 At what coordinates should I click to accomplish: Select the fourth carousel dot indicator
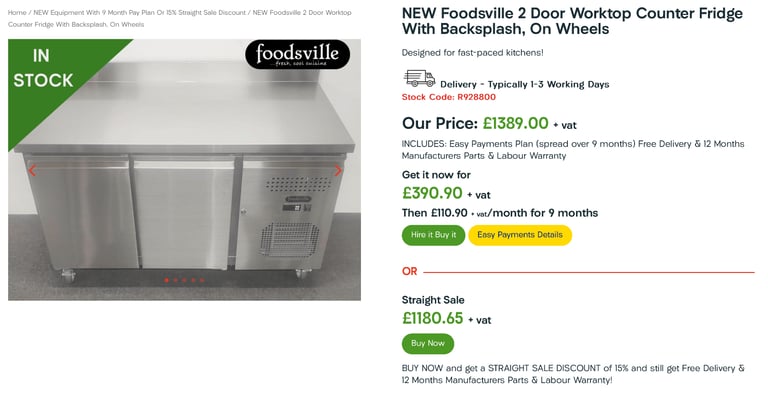[x=193, y=280]
